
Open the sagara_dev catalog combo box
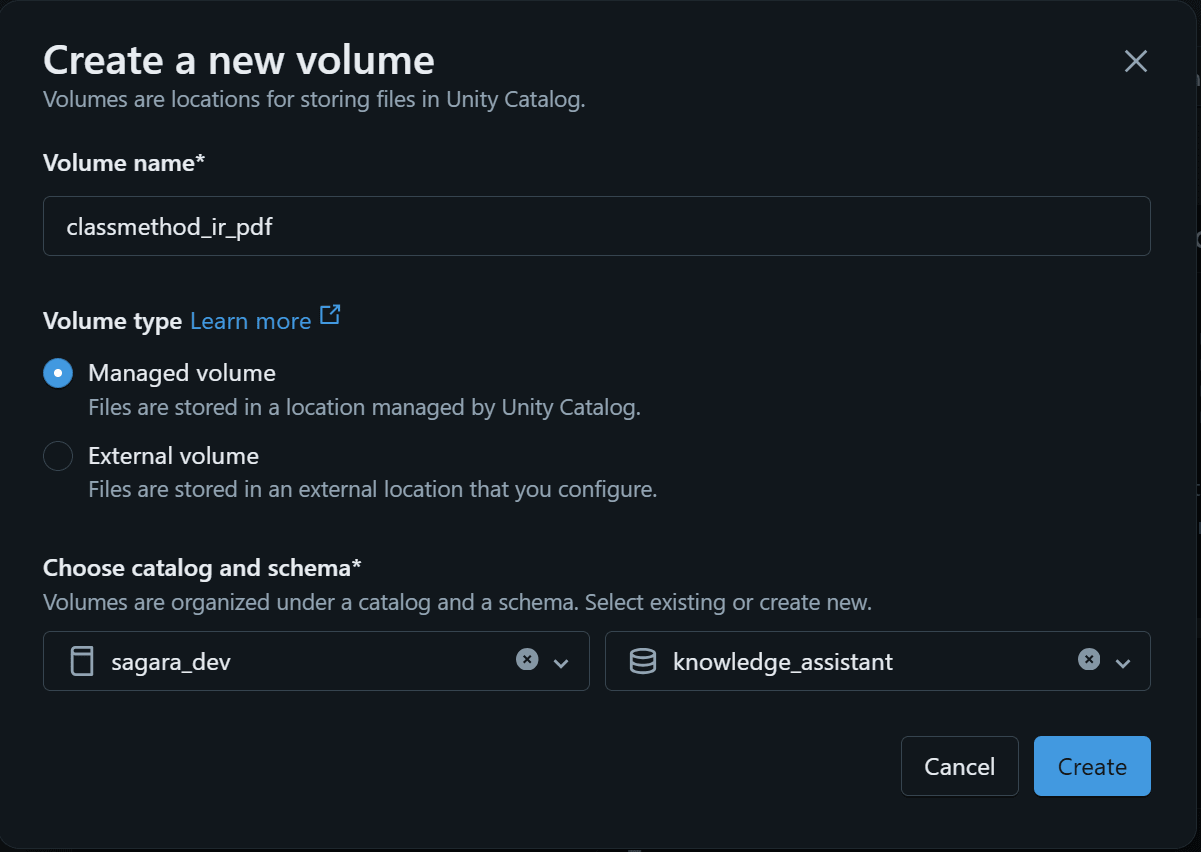point(300,661)
